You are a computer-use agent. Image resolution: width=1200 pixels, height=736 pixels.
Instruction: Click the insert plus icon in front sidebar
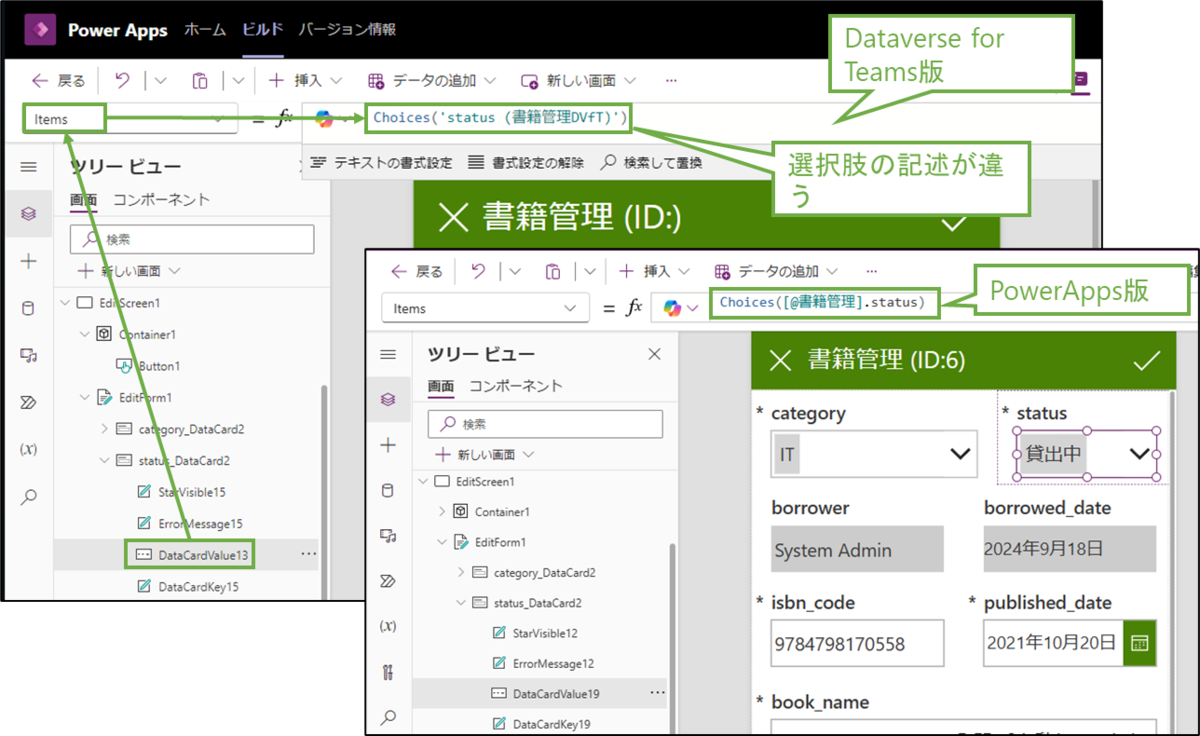(x=388, y=445)
